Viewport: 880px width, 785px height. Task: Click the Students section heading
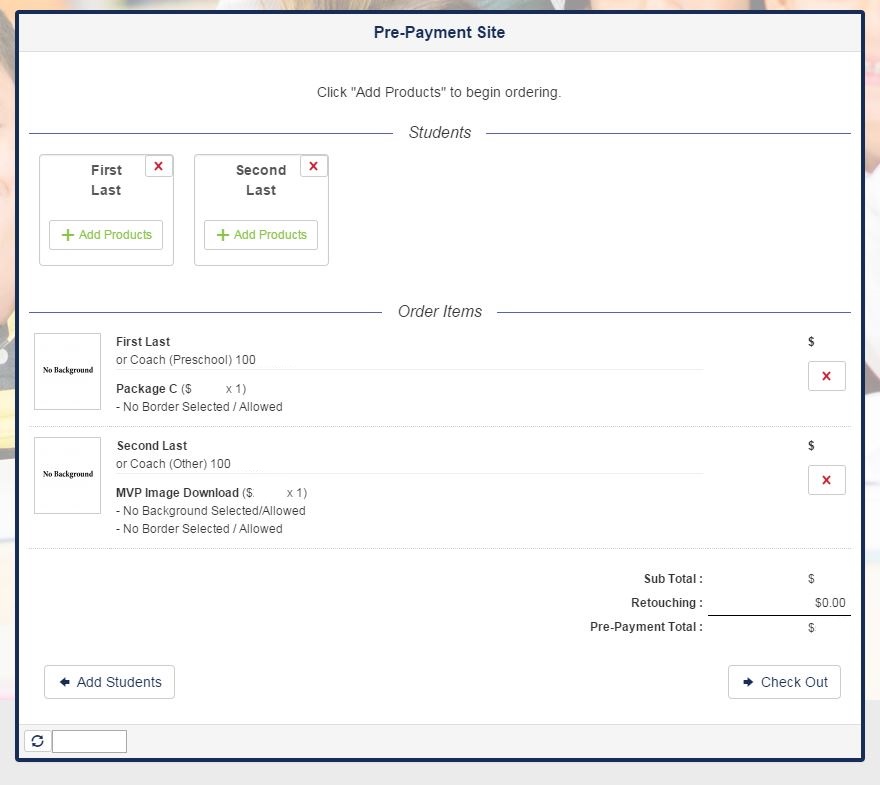pos(439,132)
